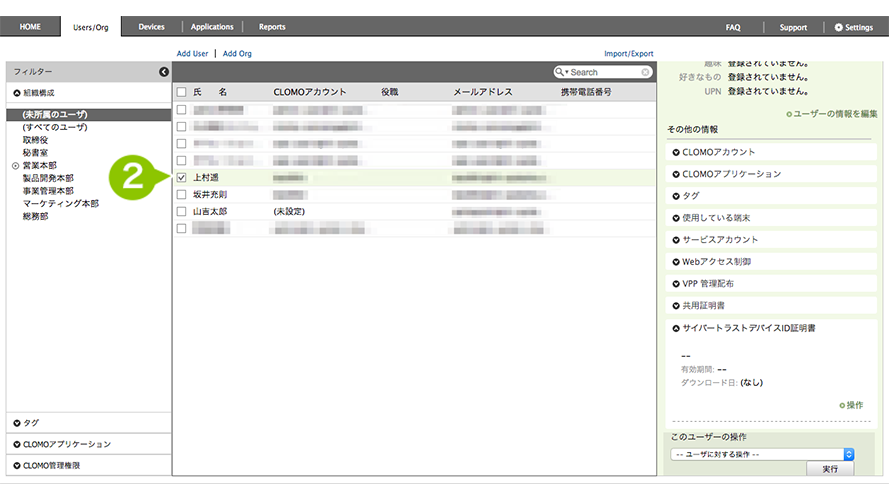Select 製品開発本部 in the org tree
Screen dimensions: 889x500
(48, 178)
